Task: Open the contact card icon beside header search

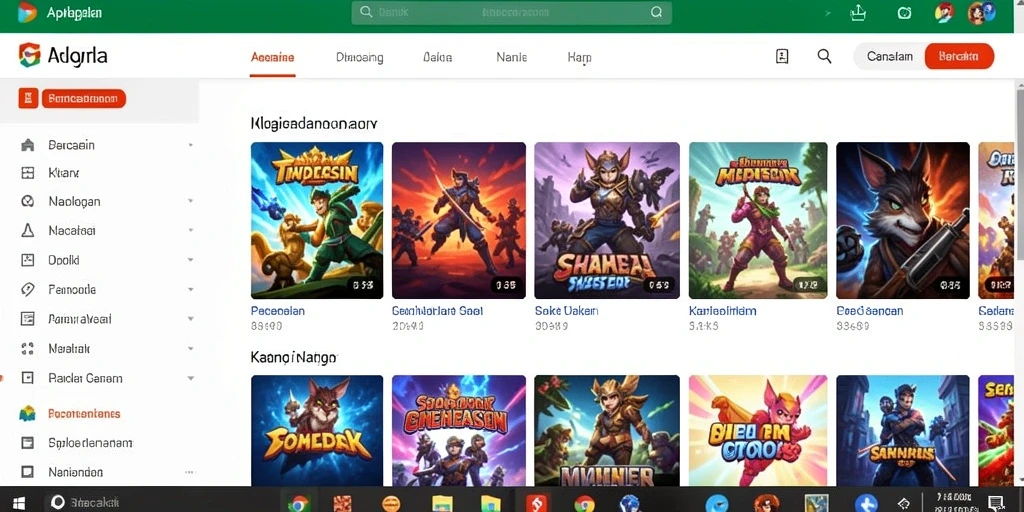Action: pos(782,56)
